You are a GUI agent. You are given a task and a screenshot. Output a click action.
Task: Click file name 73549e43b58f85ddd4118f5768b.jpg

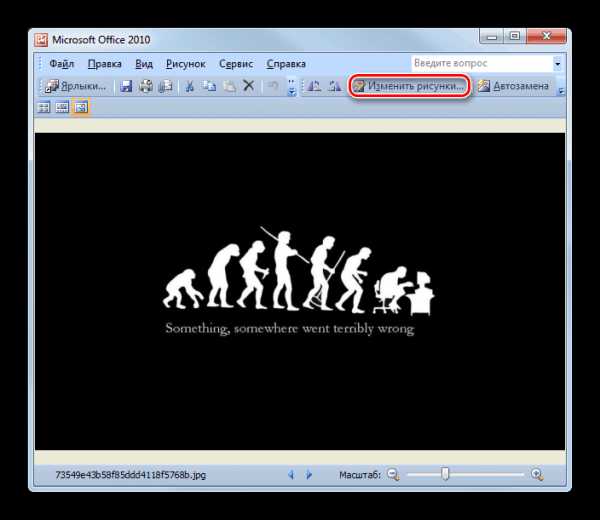pyautogui.click(x=131, y=475)
